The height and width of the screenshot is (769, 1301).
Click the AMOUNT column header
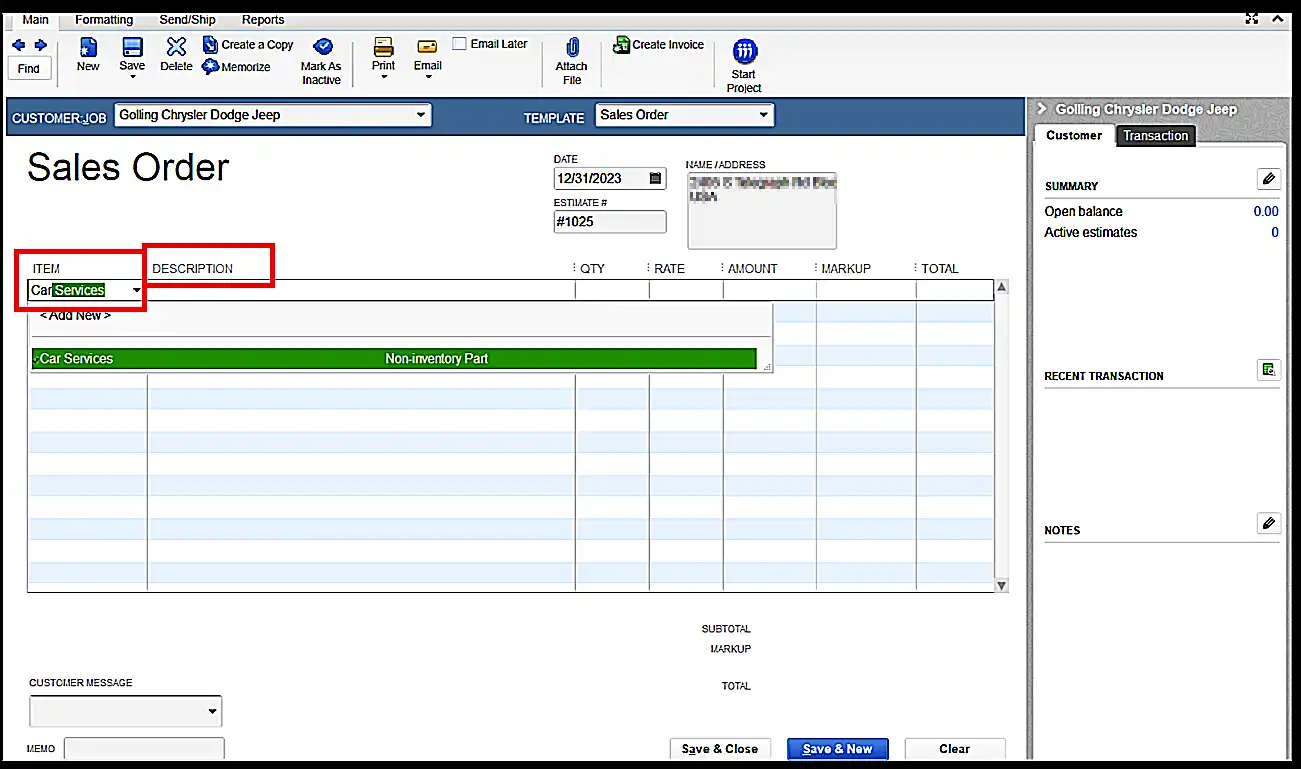click(752, 269)
